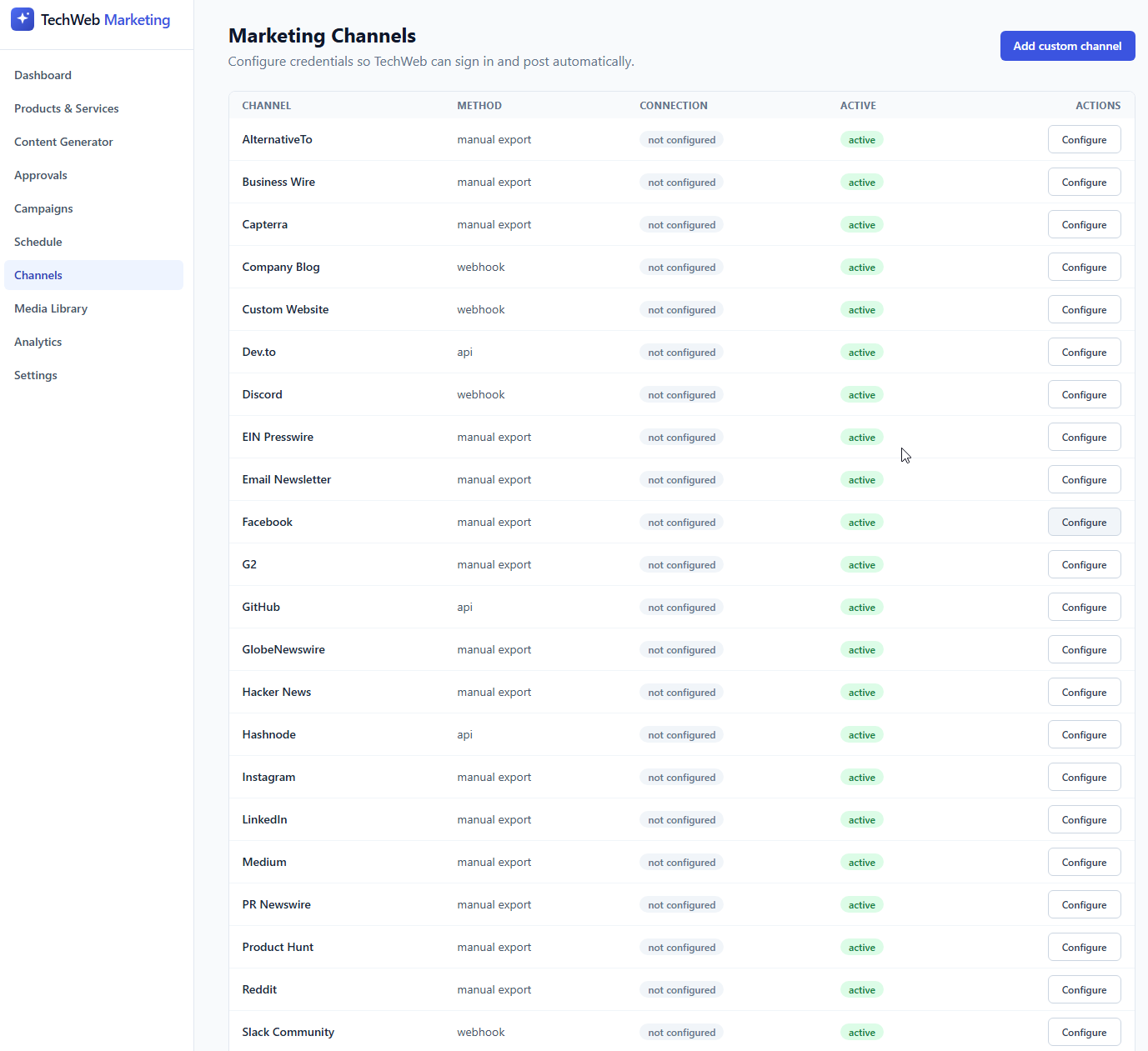Image resolution: width=1148 pixels, height=1051 pixels.
Task: Click the ACTIVE column header
Action: point(858,106)
